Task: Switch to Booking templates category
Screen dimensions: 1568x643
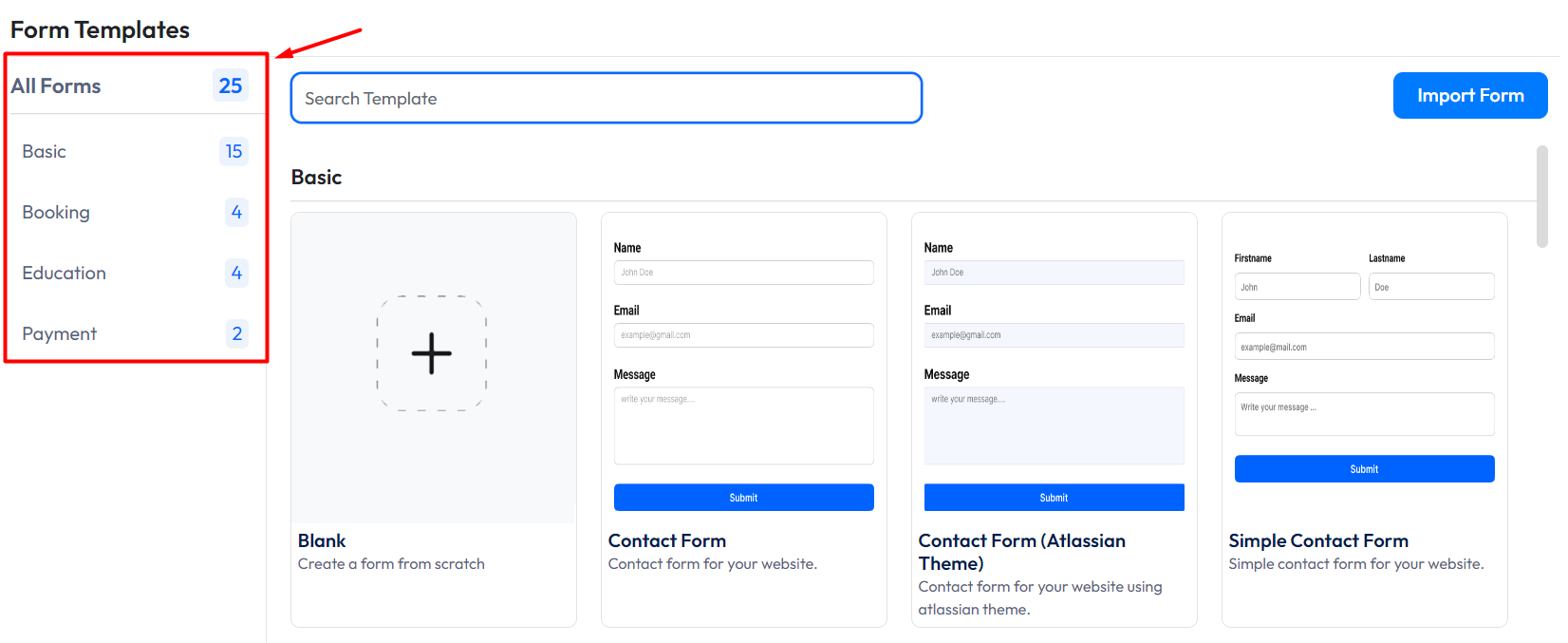Action: click(56, 213)
